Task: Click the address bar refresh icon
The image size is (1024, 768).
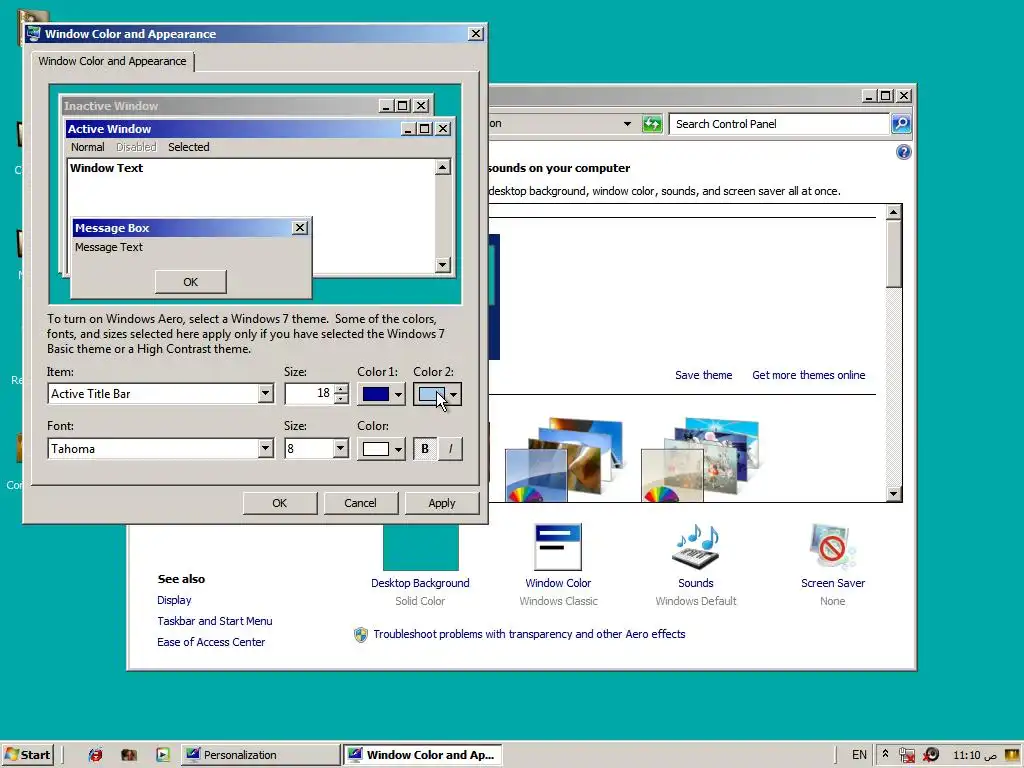Action: click(652, 123)
